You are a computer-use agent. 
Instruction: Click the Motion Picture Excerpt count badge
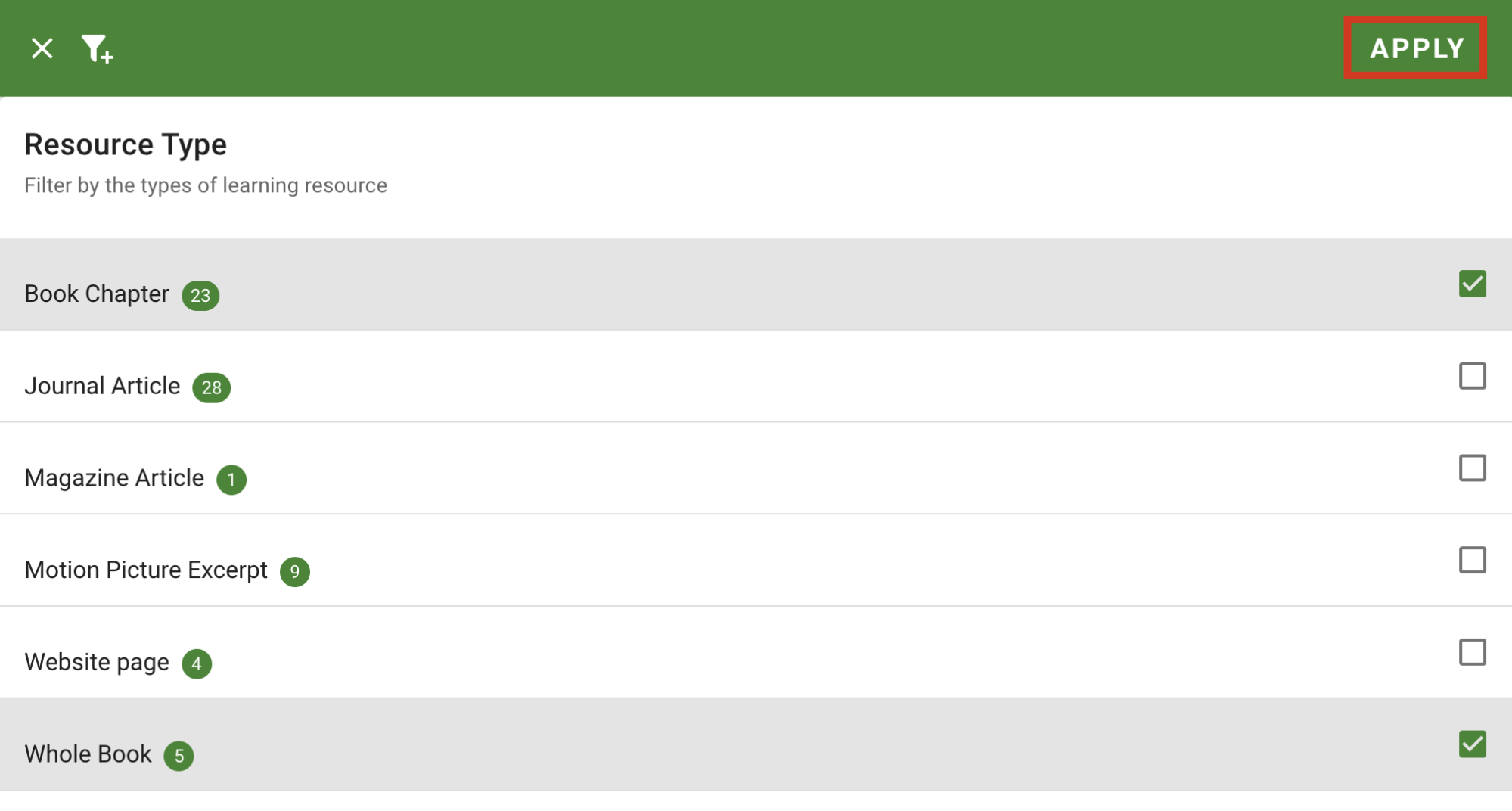pos(295,571)
